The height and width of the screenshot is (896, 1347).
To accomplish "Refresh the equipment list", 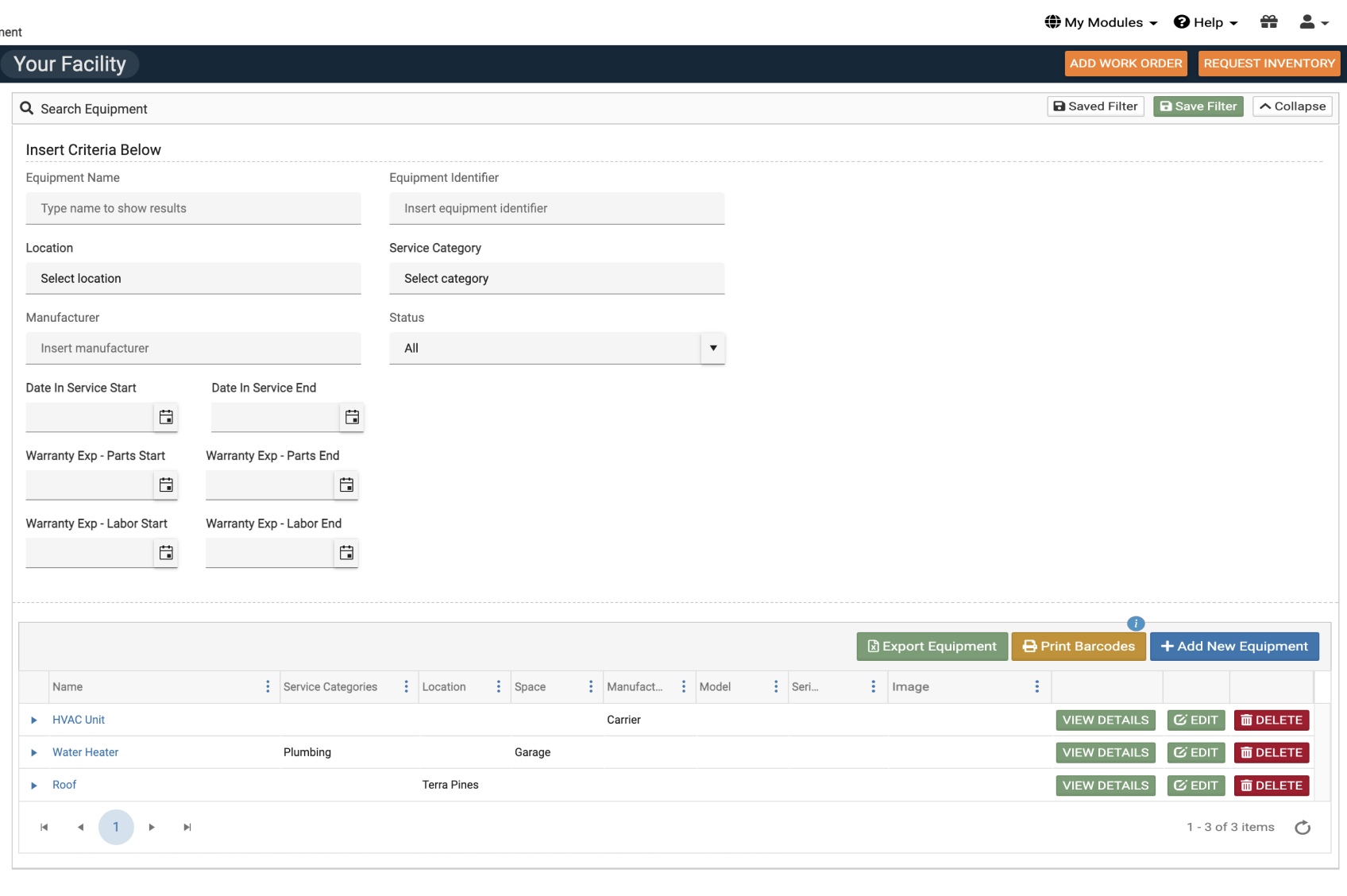I will pyautogui.click(x=1303, y=827).
